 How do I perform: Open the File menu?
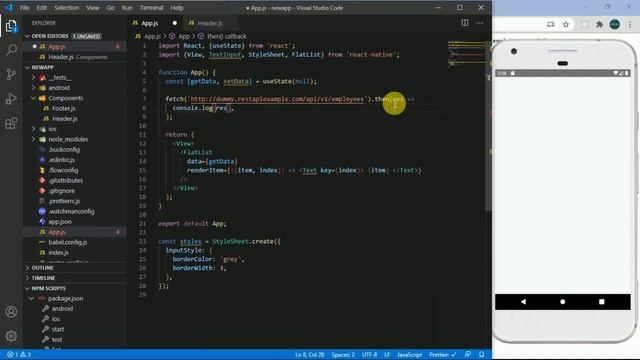pyautogui.click(x=24, y=8)
